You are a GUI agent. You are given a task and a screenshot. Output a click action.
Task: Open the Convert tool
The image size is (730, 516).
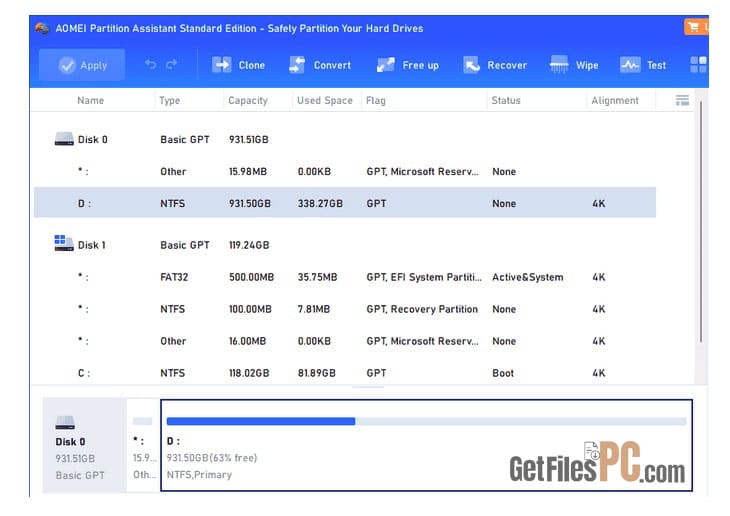[x=320, y=65]
